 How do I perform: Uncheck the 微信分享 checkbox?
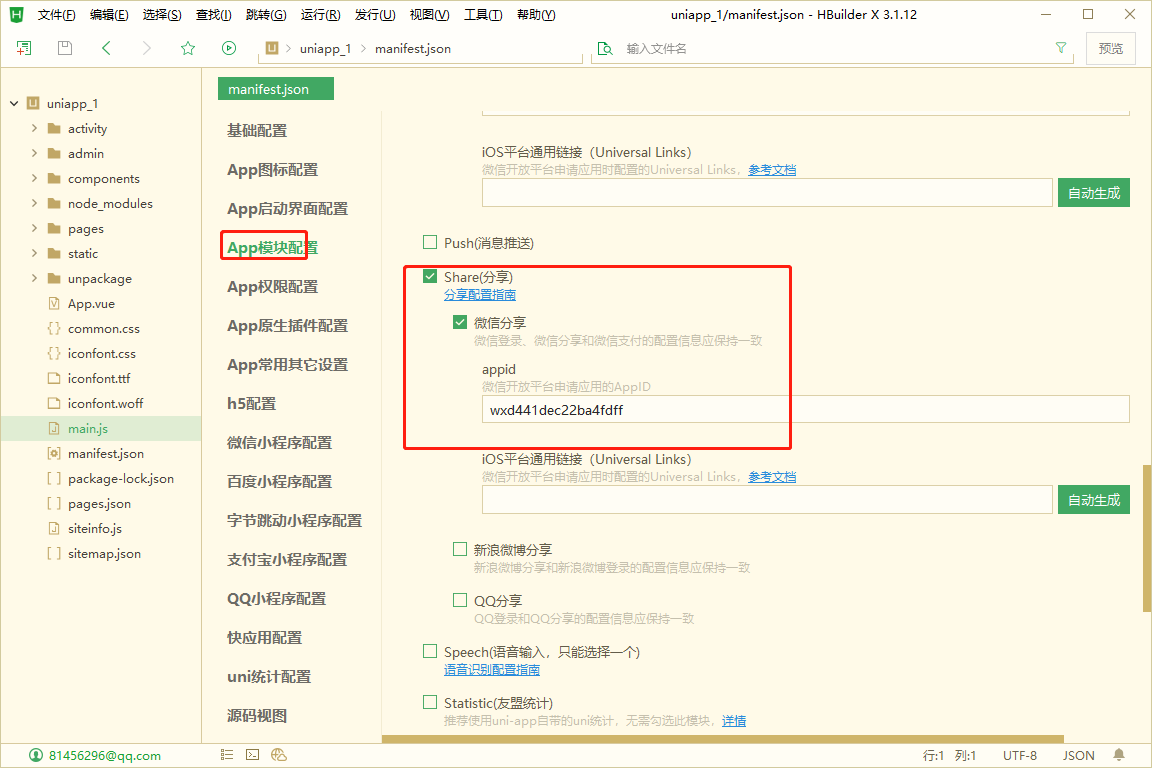460,322
